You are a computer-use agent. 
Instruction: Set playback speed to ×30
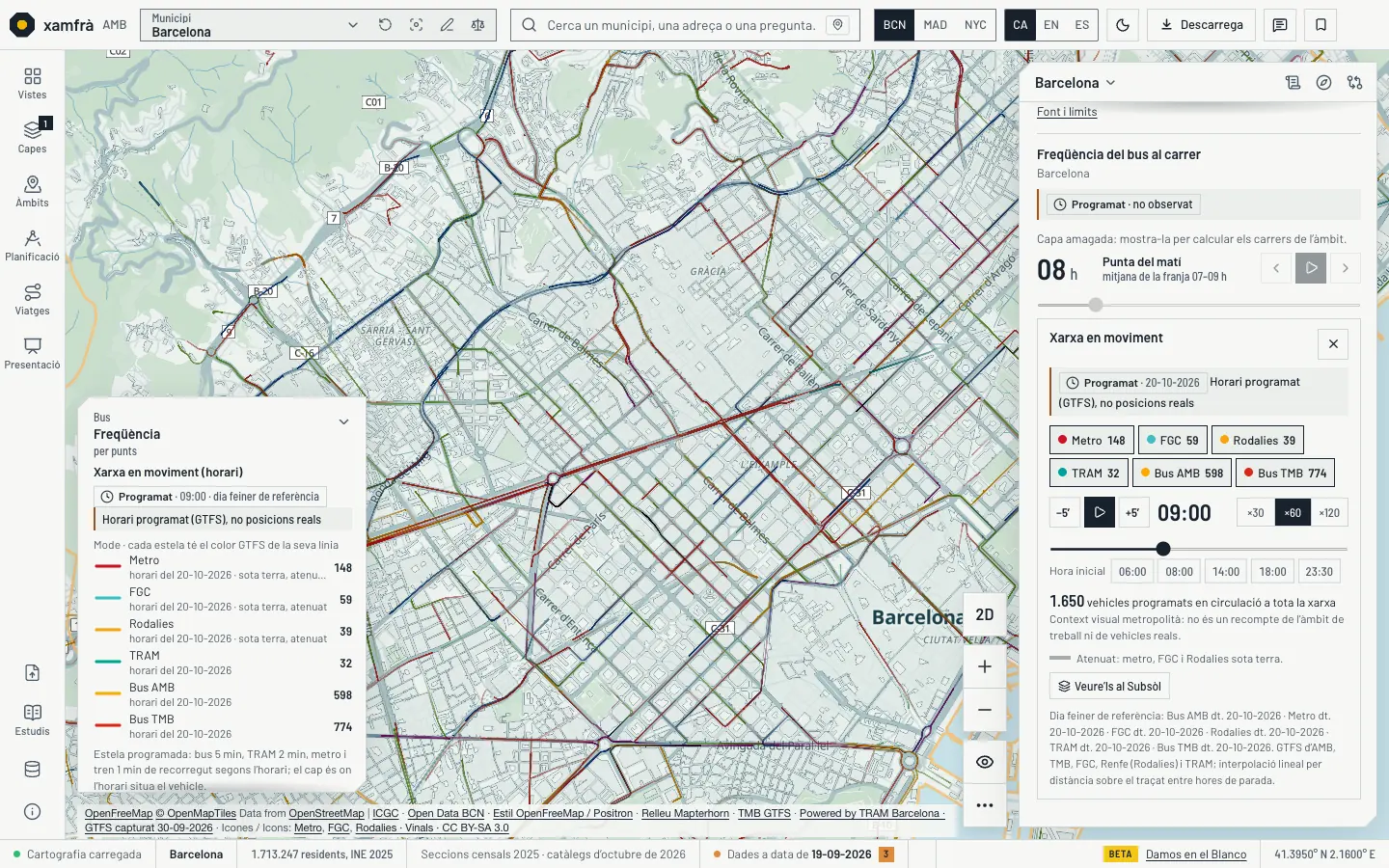click(x=1256, y=513)
